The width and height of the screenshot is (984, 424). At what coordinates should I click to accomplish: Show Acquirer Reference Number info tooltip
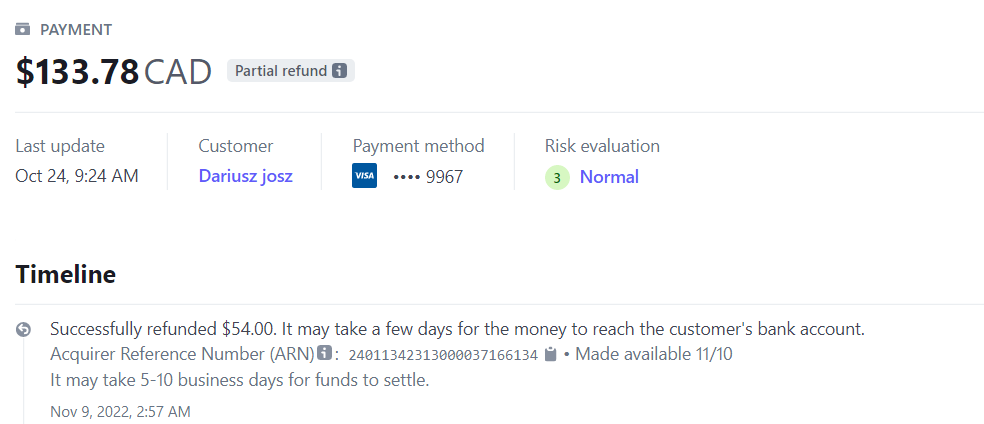coord(324,353)
